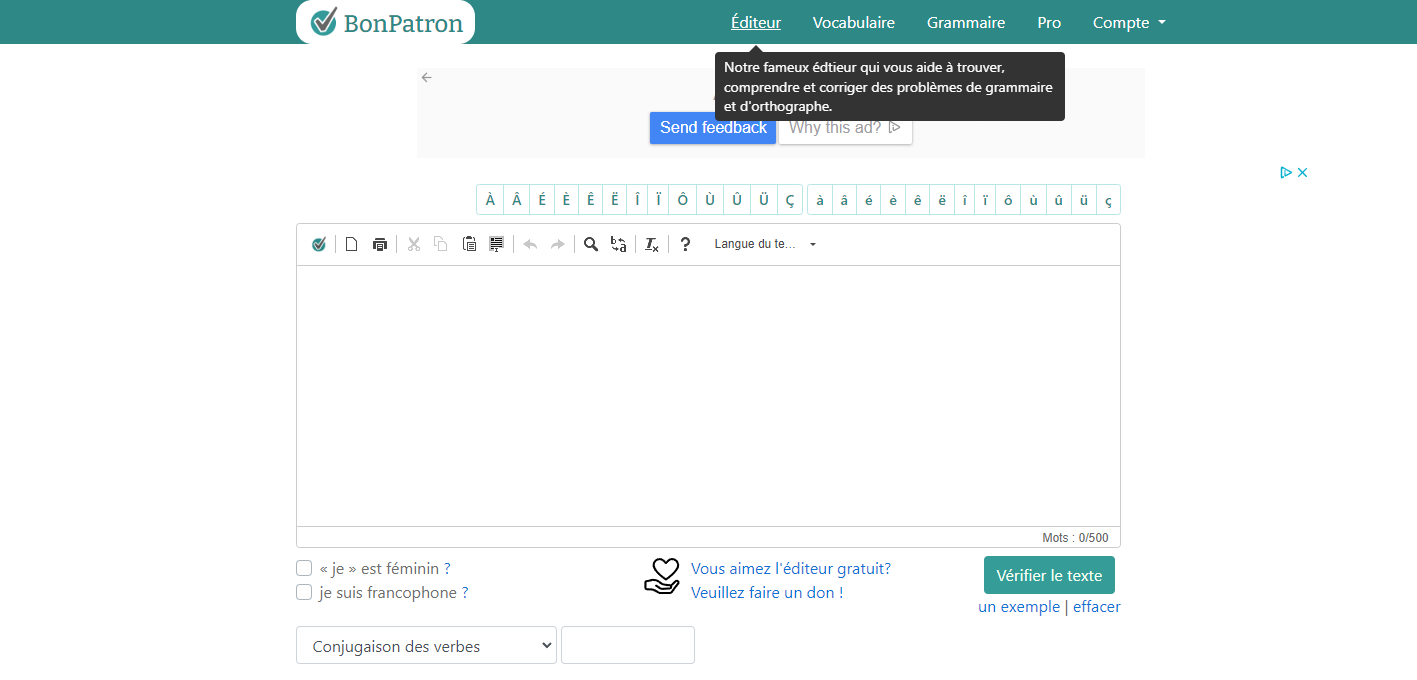Viewport: 1417px width, 680px height.
Task: Open the Help (question mark) icon
Action: (x=685, y=244)
